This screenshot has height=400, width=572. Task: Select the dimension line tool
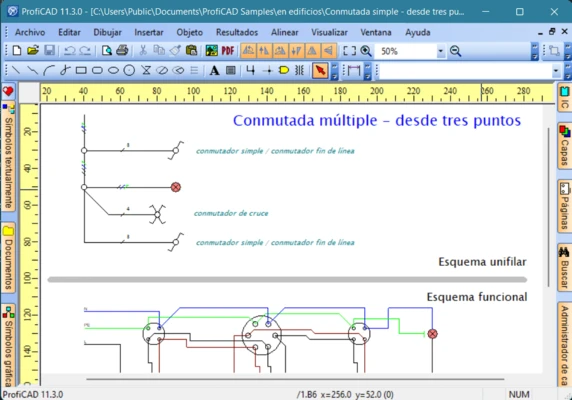pos(354,70)
